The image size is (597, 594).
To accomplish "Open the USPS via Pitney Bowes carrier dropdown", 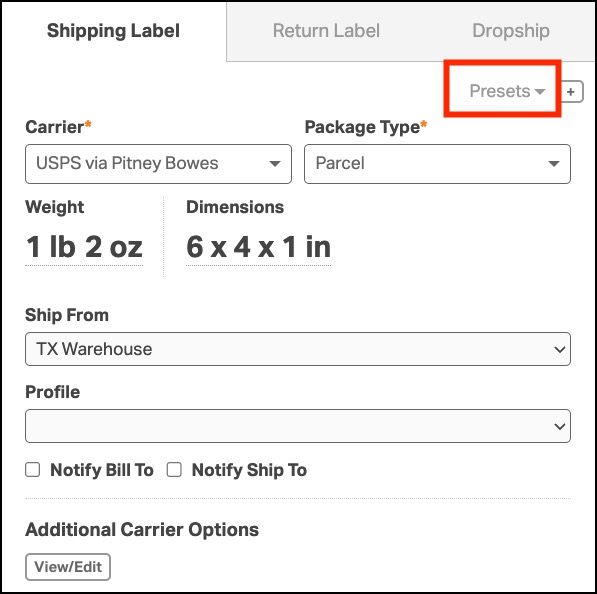I will pyautogui.click(x=158, y=164).
